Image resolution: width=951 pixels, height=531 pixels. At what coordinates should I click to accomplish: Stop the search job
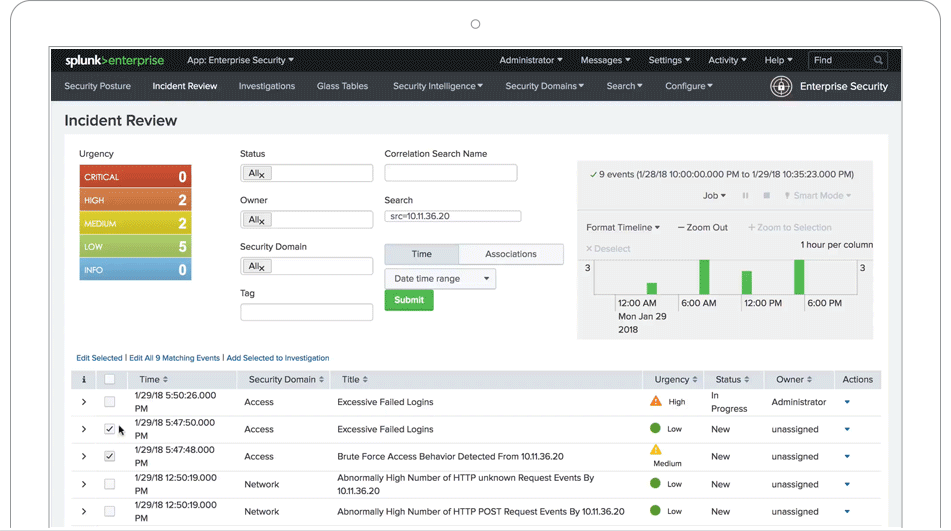tap(767, 195)
